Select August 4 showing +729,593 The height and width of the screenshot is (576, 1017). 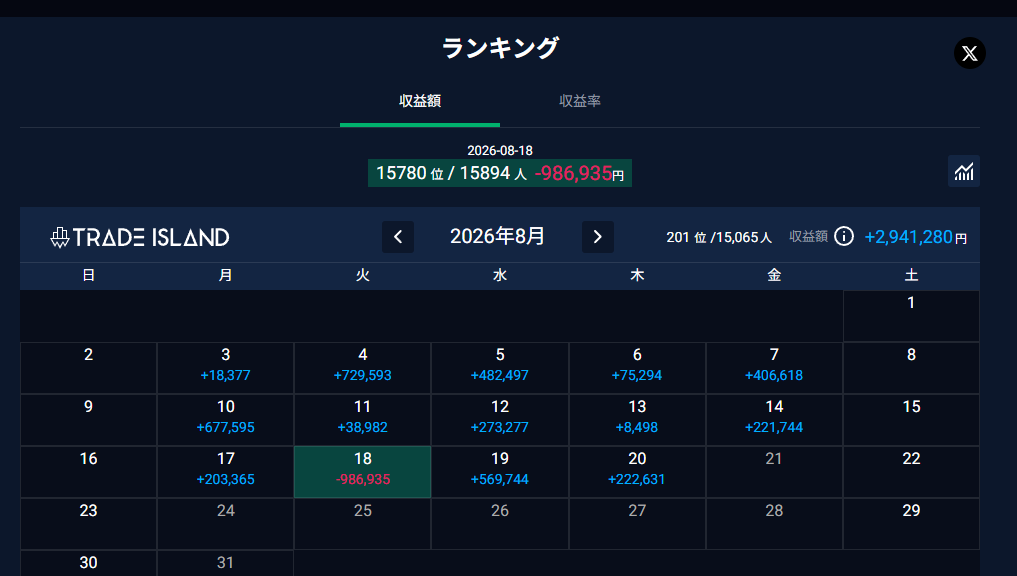pos(363,368)
